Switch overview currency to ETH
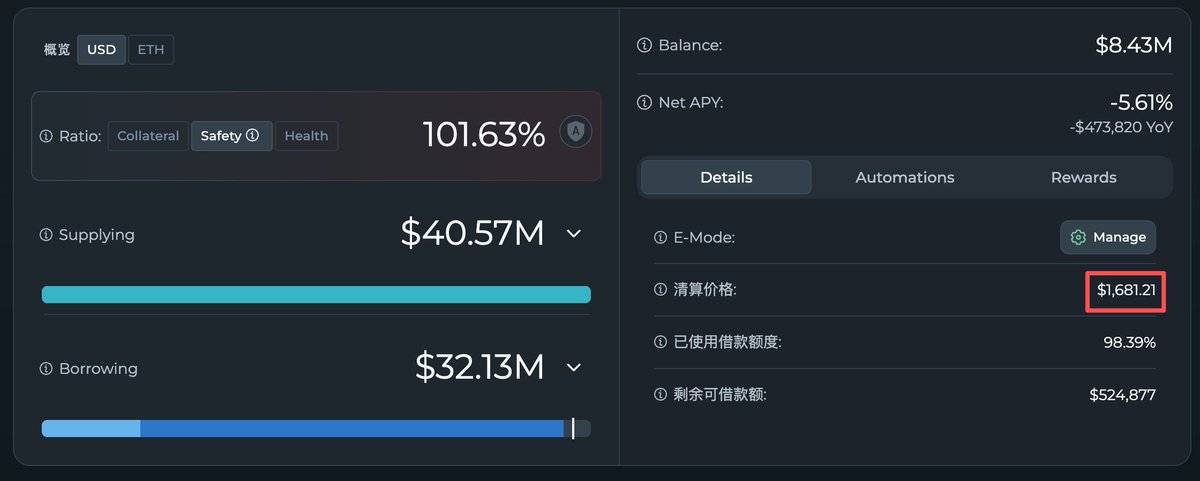 (151, 49)
